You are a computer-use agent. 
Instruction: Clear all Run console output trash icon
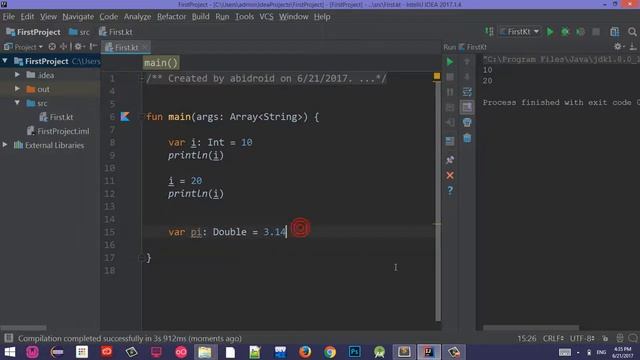point(467,138)
